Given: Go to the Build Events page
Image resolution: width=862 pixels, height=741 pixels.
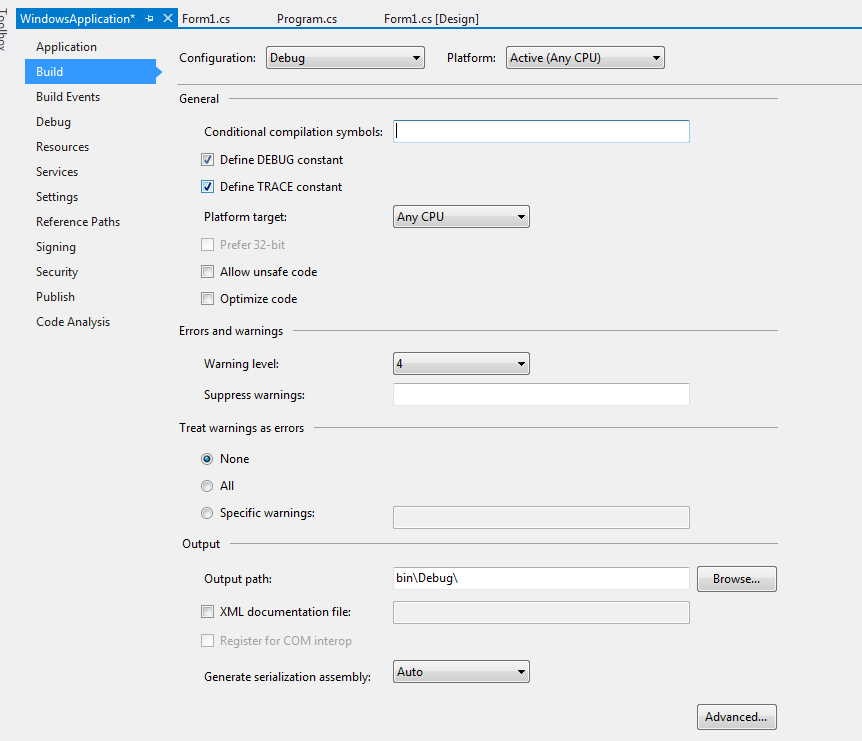Looking at the screenshot, I should click(x=68, y=97).
